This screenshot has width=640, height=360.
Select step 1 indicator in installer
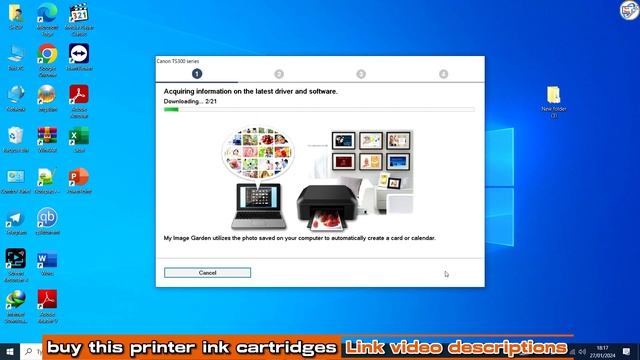pos(197,74)
